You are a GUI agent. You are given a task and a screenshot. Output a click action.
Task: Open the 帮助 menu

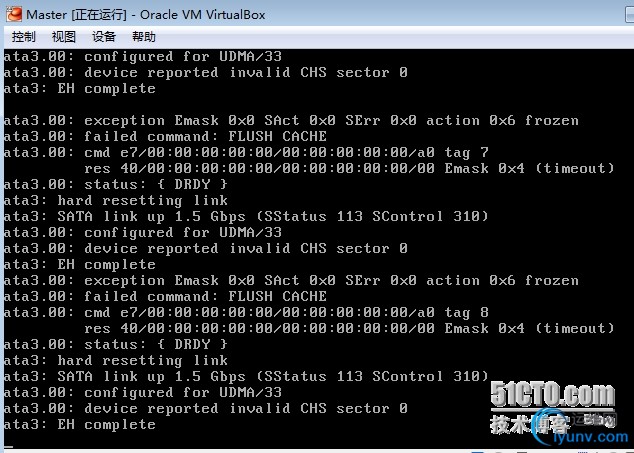click(x=144, y=37)
